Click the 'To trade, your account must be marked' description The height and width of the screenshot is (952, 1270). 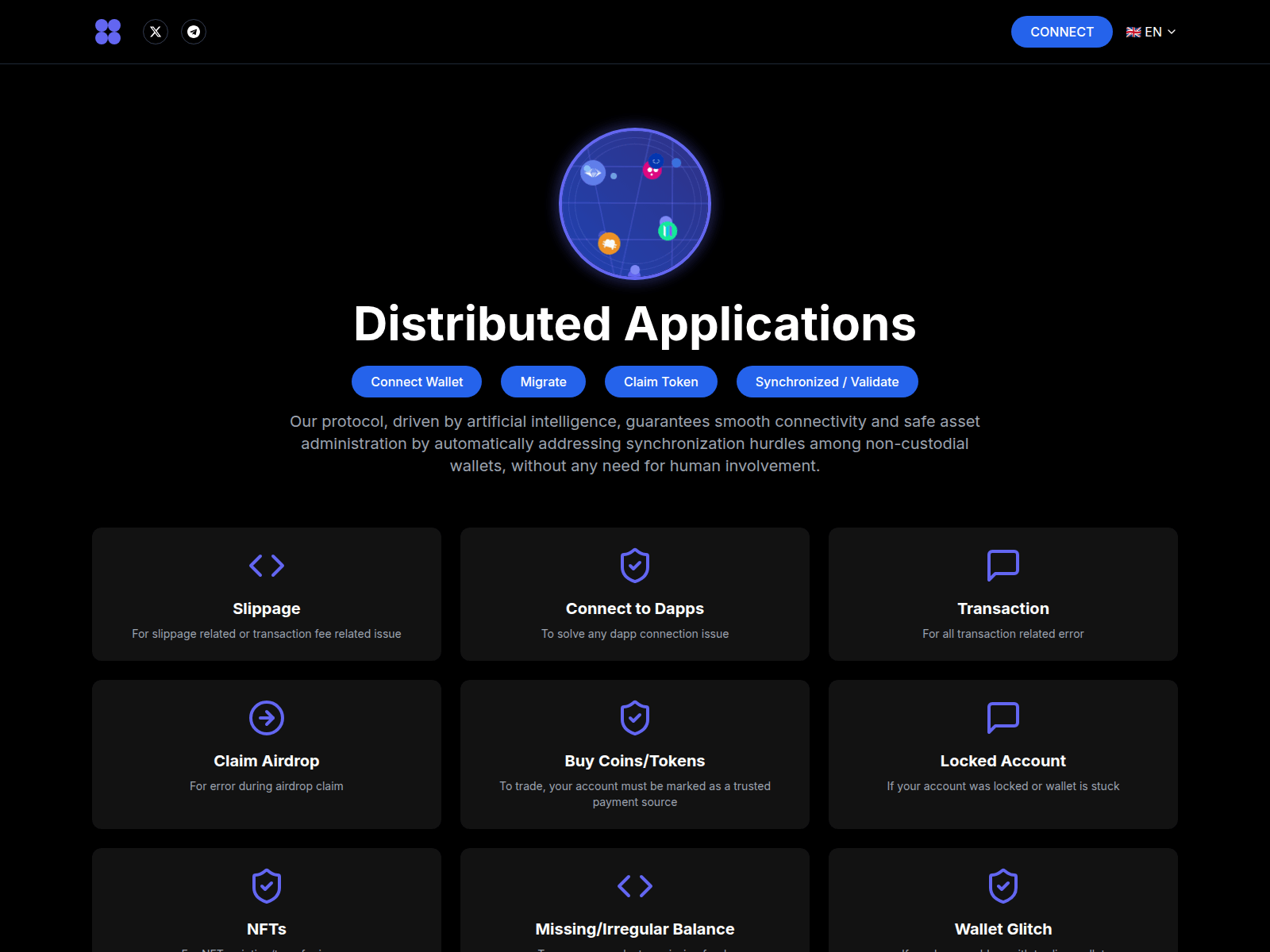coord(635,794)
